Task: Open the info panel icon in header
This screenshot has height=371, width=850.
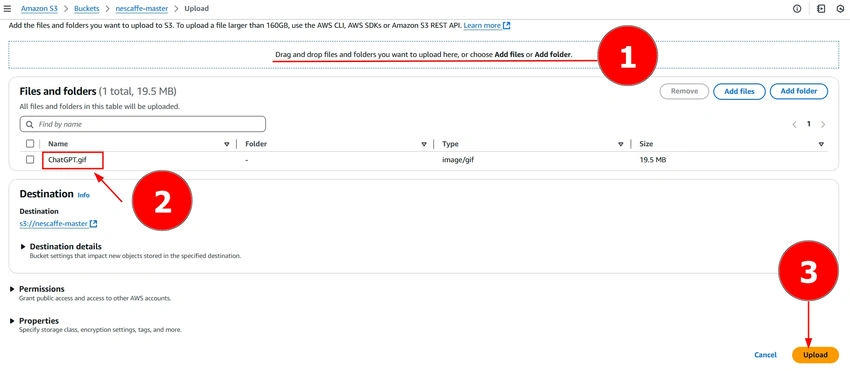Action: tap(797, 9)
